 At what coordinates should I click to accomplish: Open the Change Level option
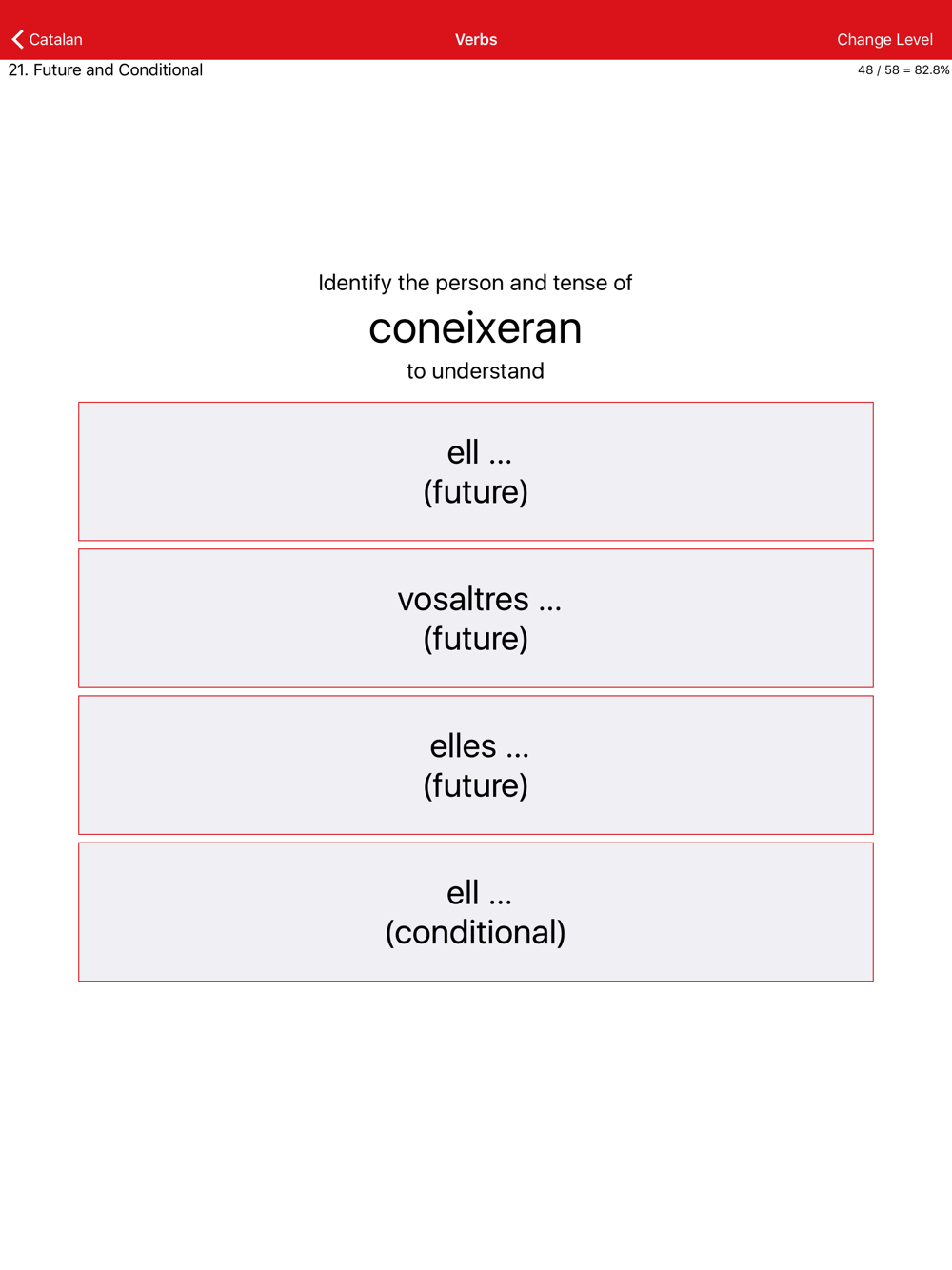[x=884, y=39]
